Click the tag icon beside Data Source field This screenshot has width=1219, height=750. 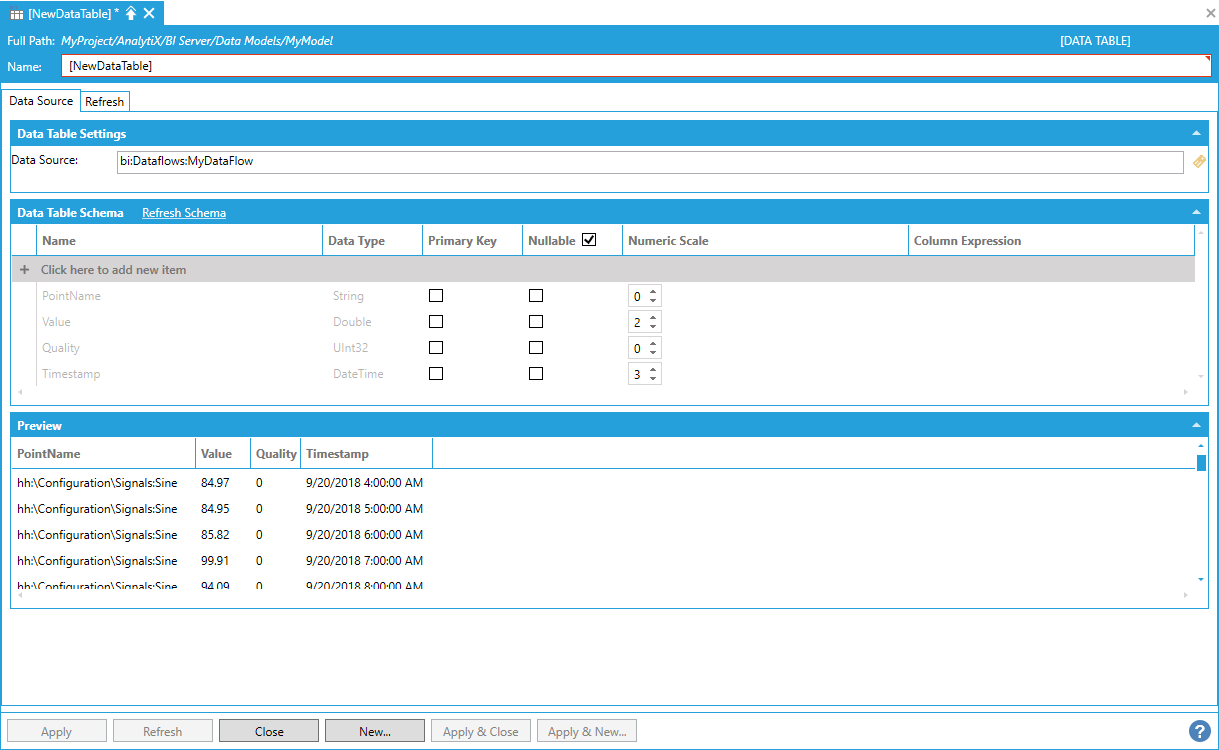(1199, 161)
